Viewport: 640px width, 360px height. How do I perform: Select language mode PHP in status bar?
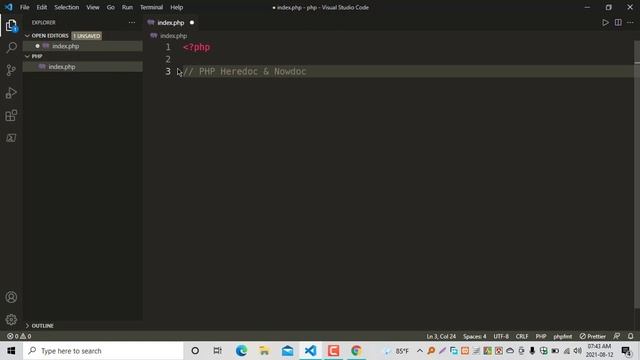541,336
